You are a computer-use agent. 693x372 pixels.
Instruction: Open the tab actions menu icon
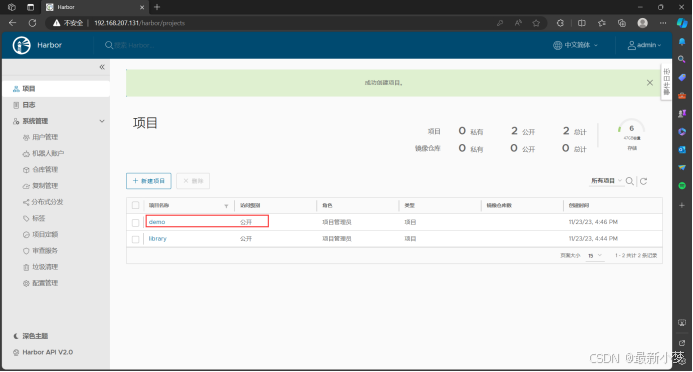pyautogui.click(x=30, y=7)
